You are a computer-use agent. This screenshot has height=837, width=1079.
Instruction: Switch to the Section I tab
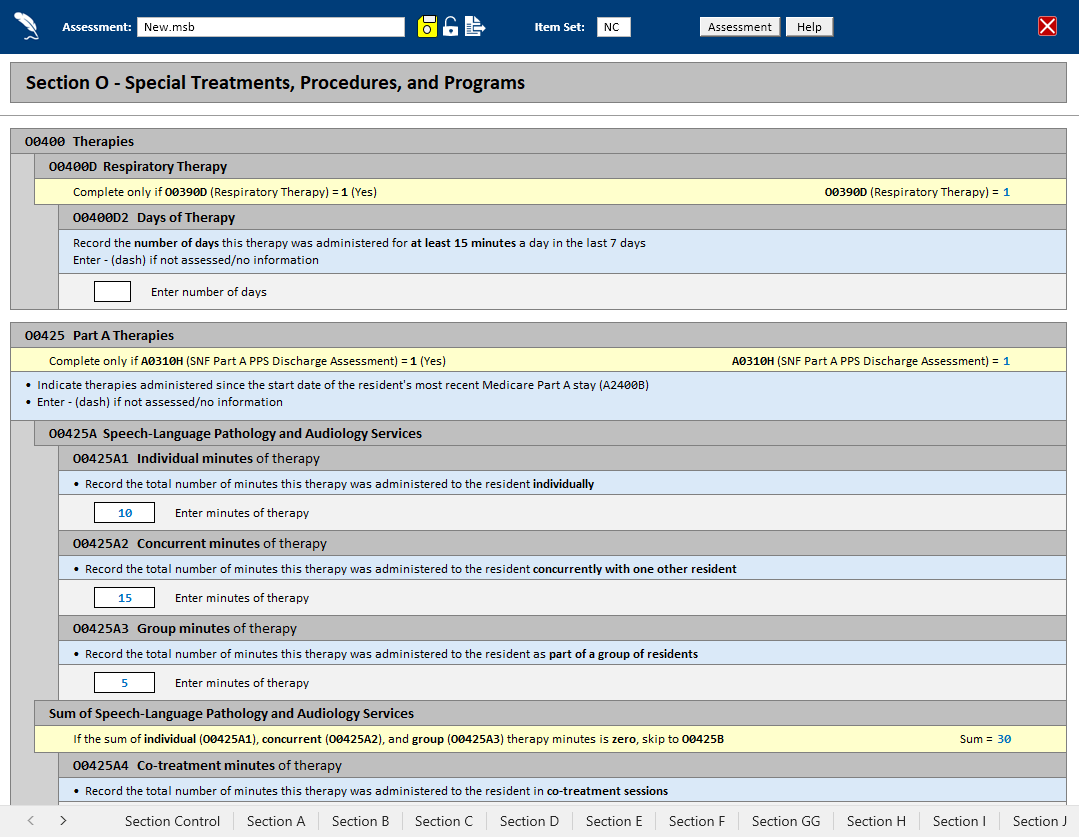point(959,821)
